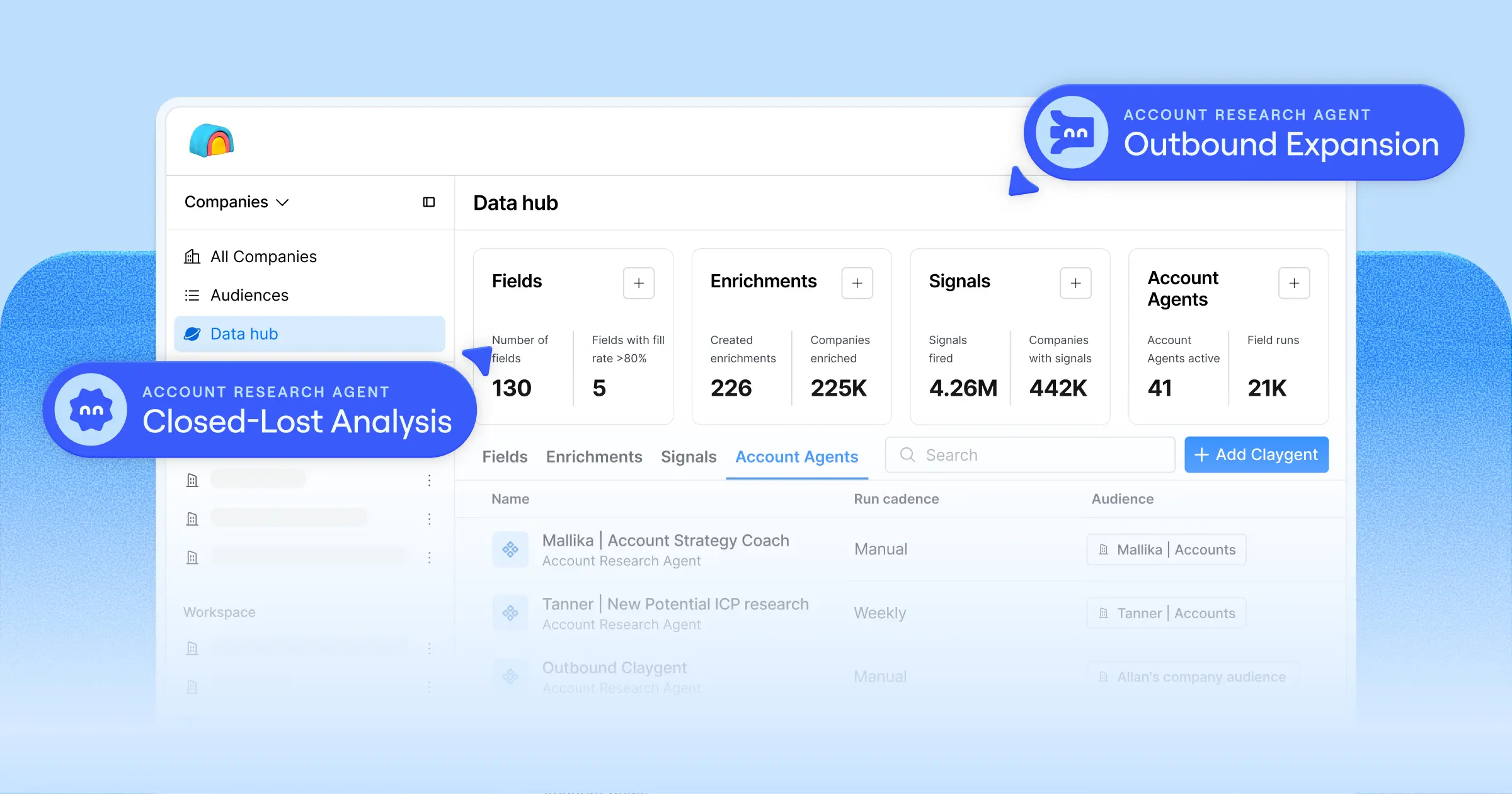
Task: Click the Outbound Expansion robot icon
Action: 1072,132
